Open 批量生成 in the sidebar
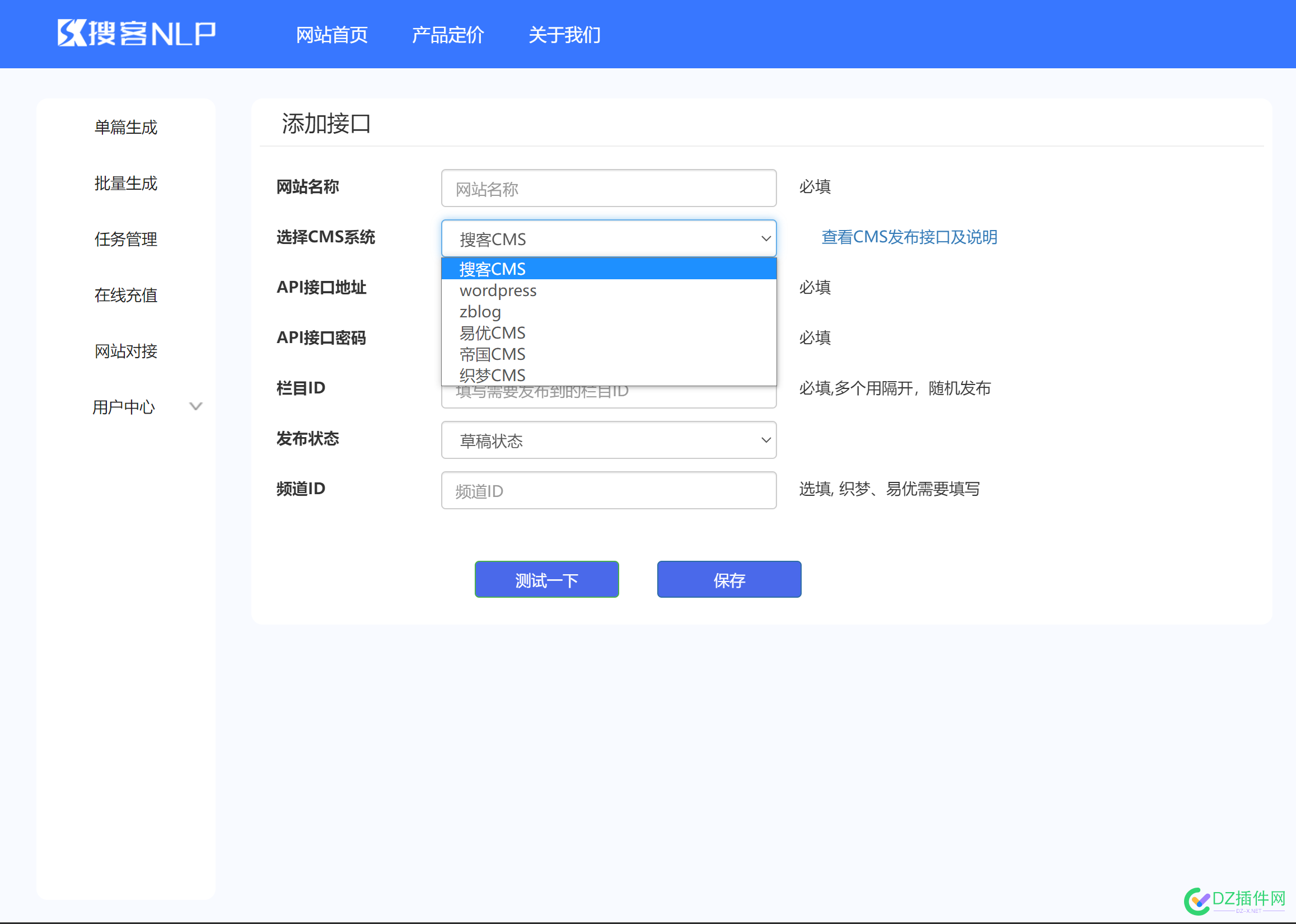 [126, 183]
